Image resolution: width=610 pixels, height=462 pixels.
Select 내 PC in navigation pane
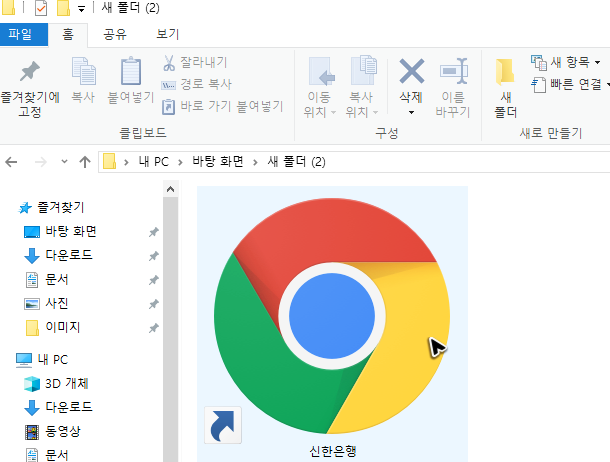53,360
